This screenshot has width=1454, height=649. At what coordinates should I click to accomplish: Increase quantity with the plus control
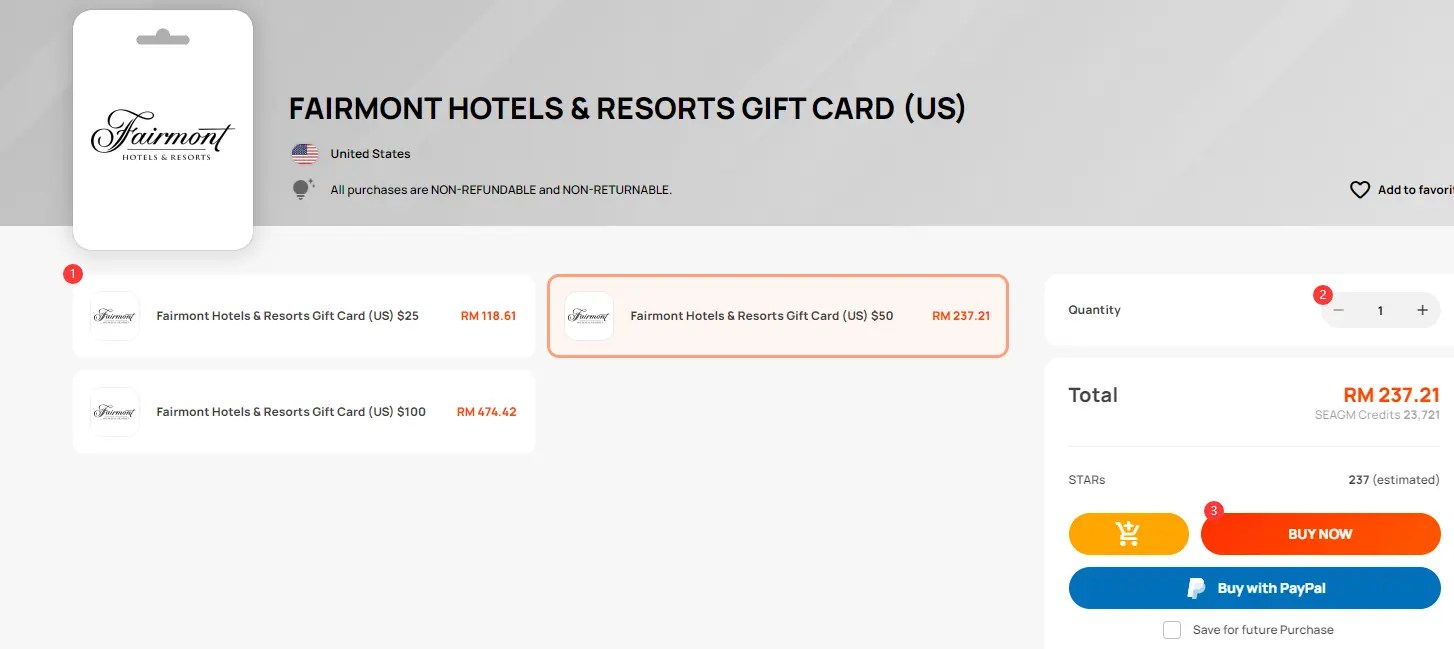[x=1422, y=310]
